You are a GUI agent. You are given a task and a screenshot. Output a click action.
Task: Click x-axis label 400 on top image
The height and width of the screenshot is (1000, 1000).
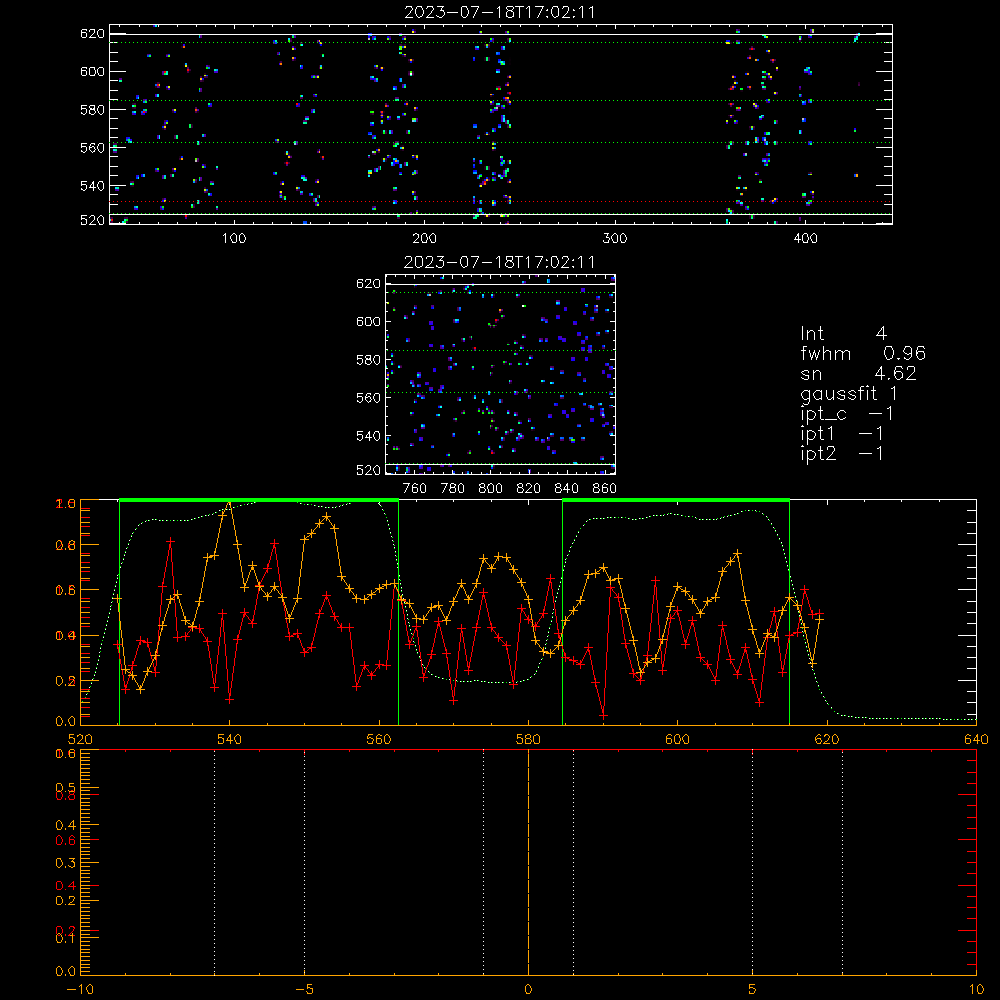coord(805,239)
